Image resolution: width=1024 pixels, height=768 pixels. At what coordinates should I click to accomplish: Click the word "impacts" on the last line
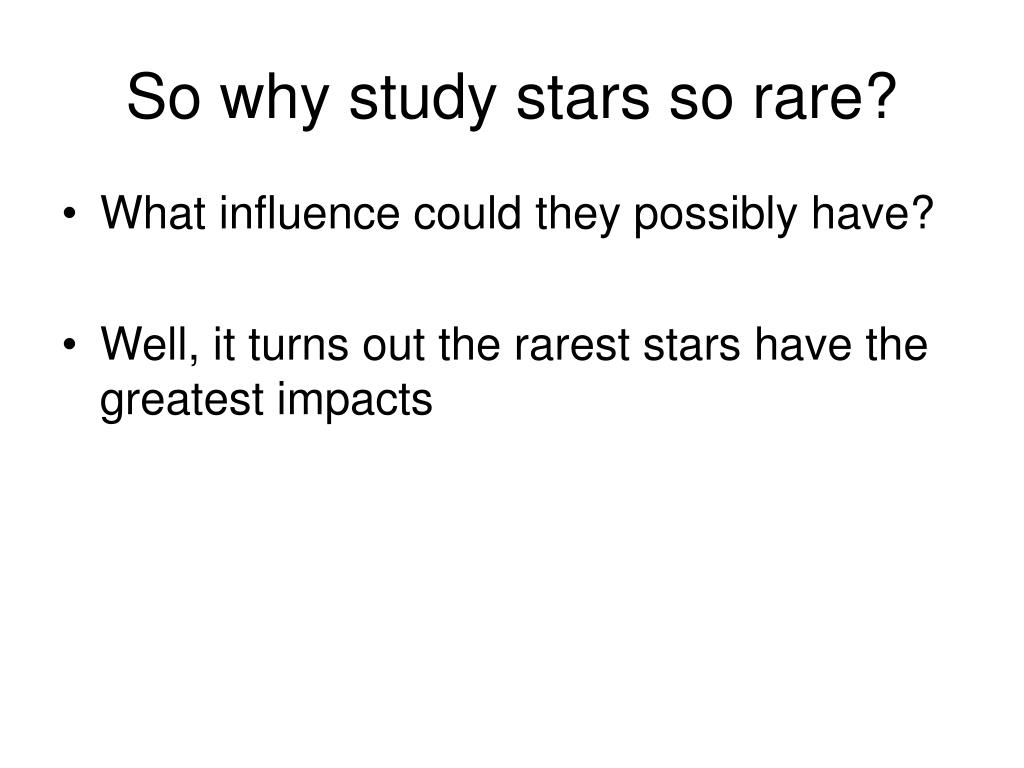click(x=355, y=401)
